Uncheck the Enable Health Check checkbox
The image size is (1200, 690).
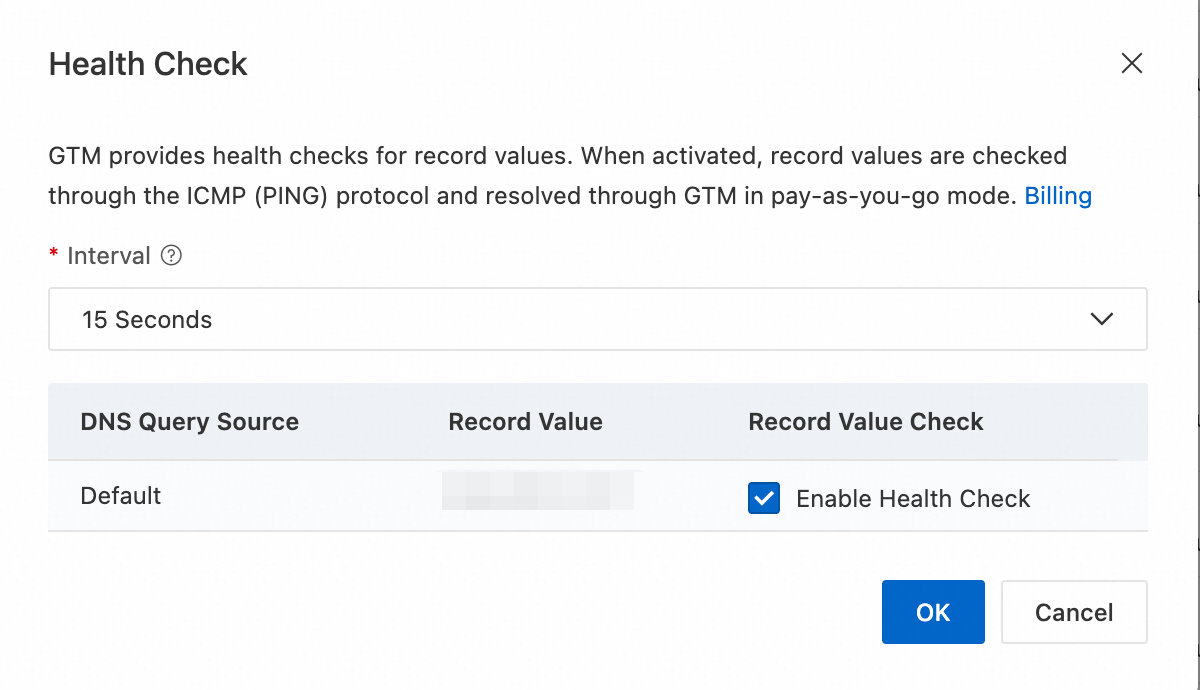pyautogui.click(x=764, y=498)
